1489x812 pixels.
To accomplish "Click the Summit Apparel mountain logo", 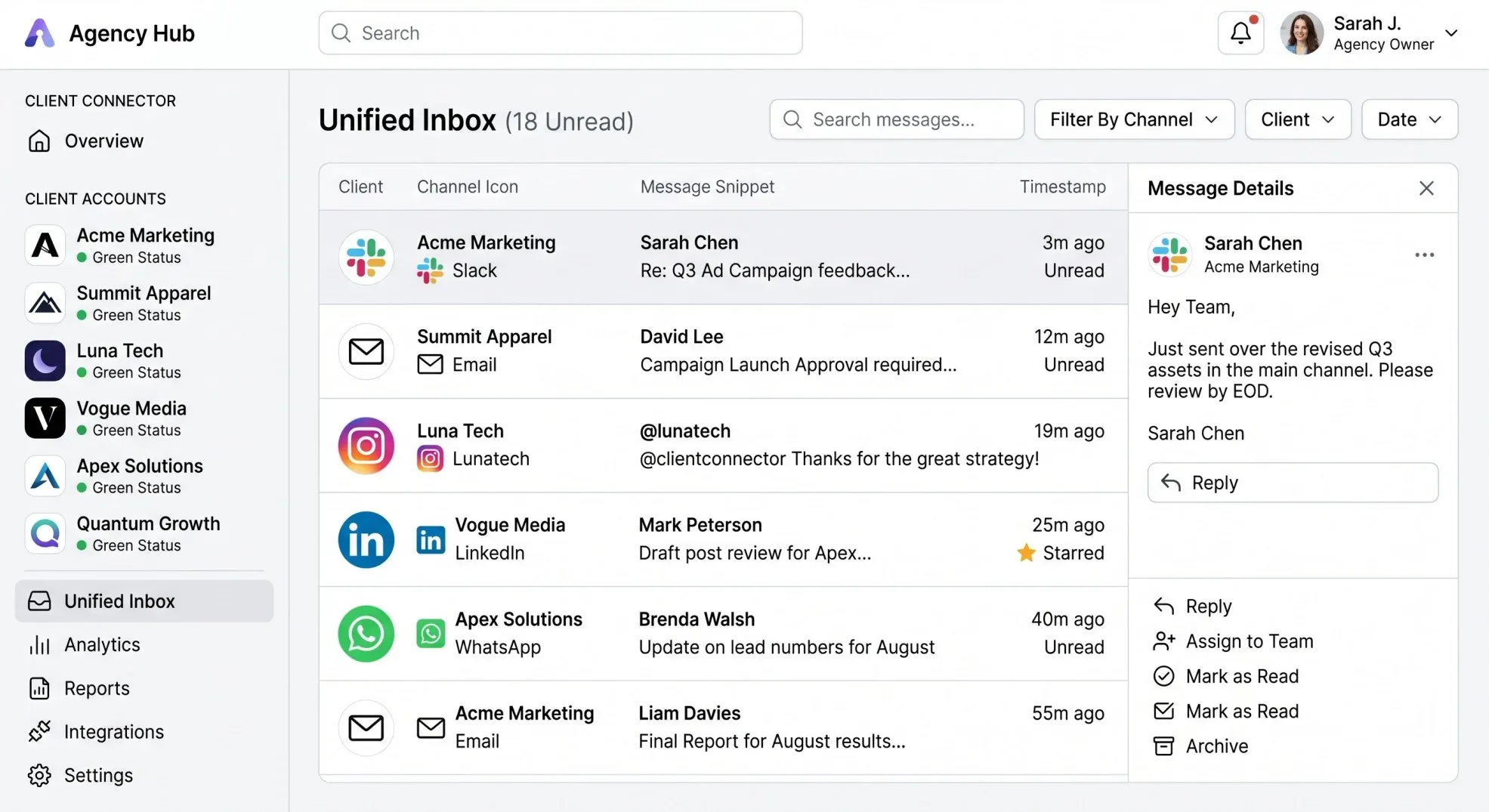I will [45, 303].
